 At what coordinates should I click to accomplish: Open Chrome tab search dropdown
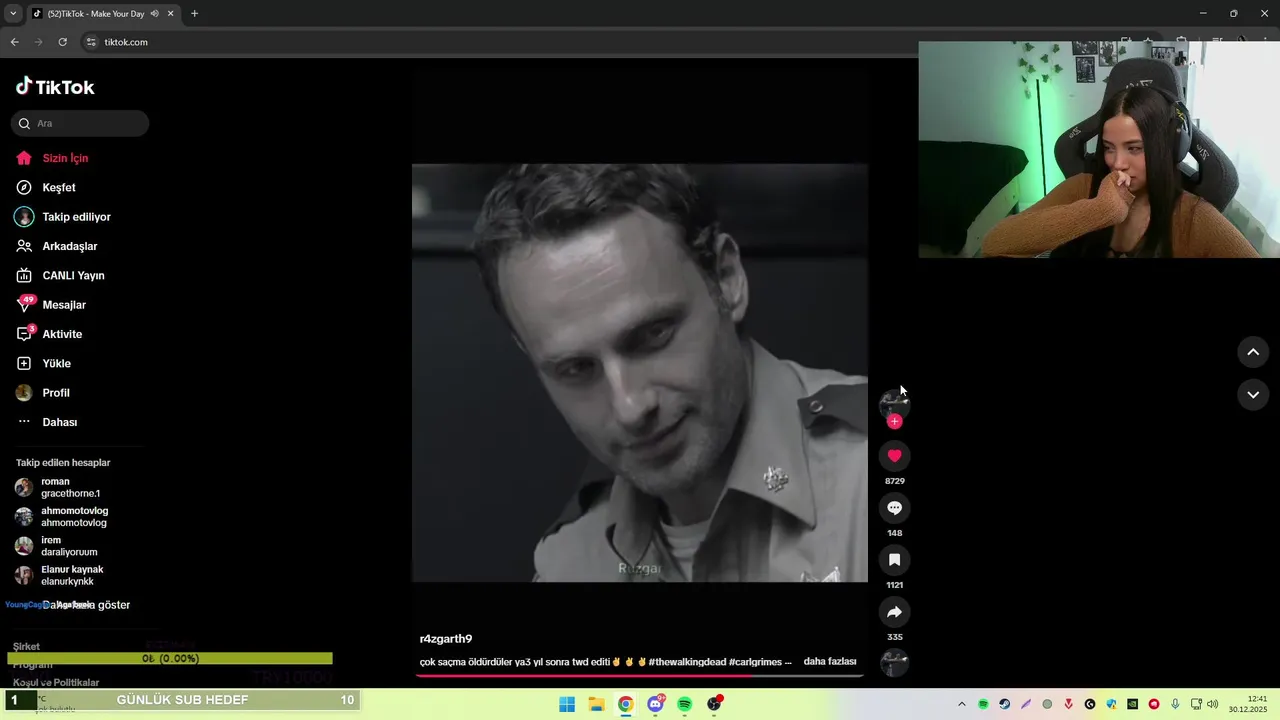pyautogui.click(x=13, y=14)
